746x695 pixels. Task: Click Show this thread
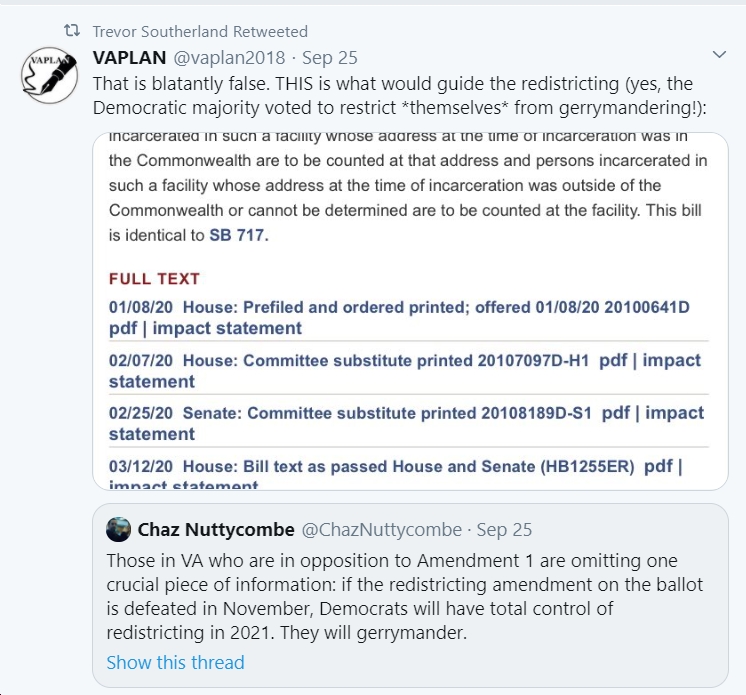(175, 662)
